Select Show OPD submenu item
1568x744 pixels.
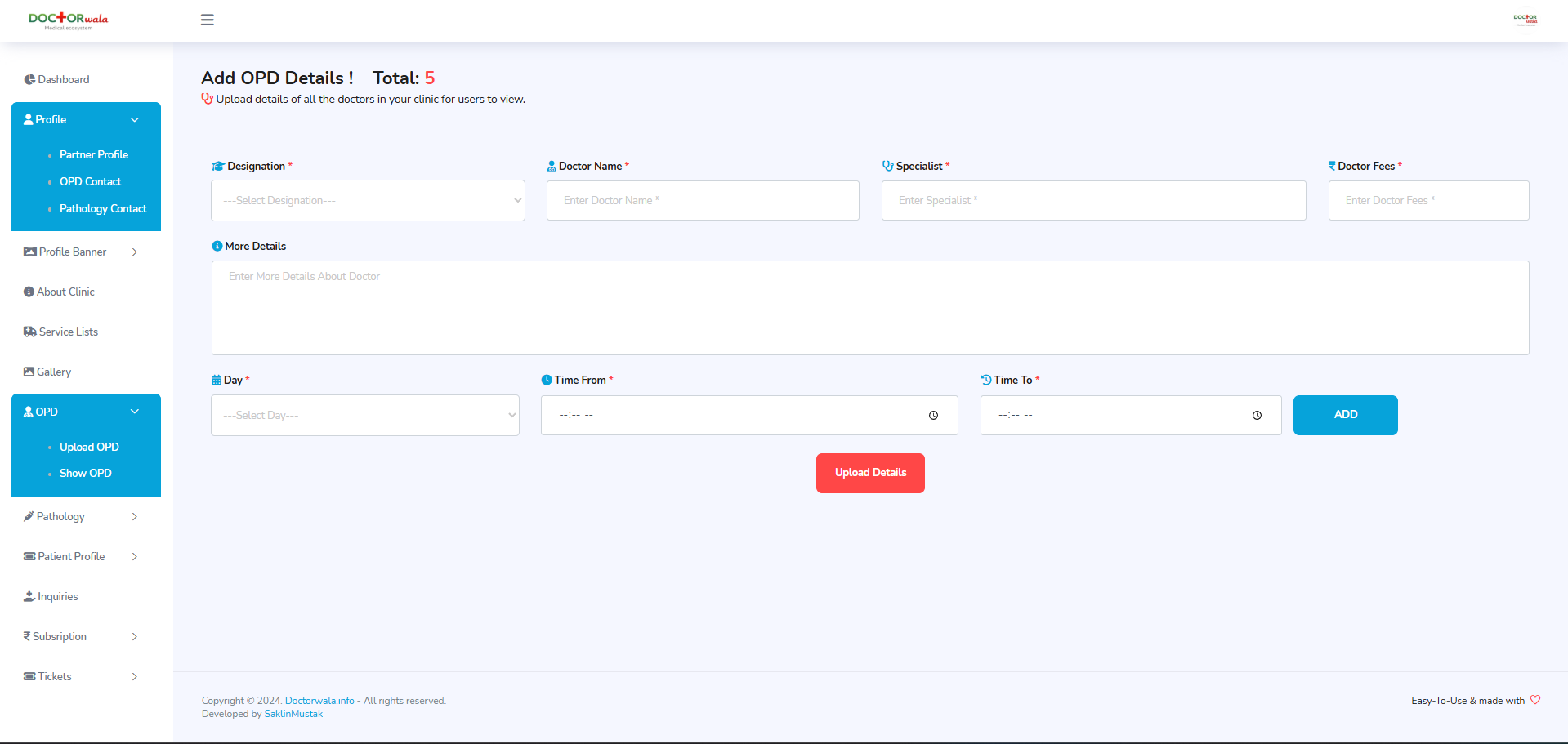(86, 473)
